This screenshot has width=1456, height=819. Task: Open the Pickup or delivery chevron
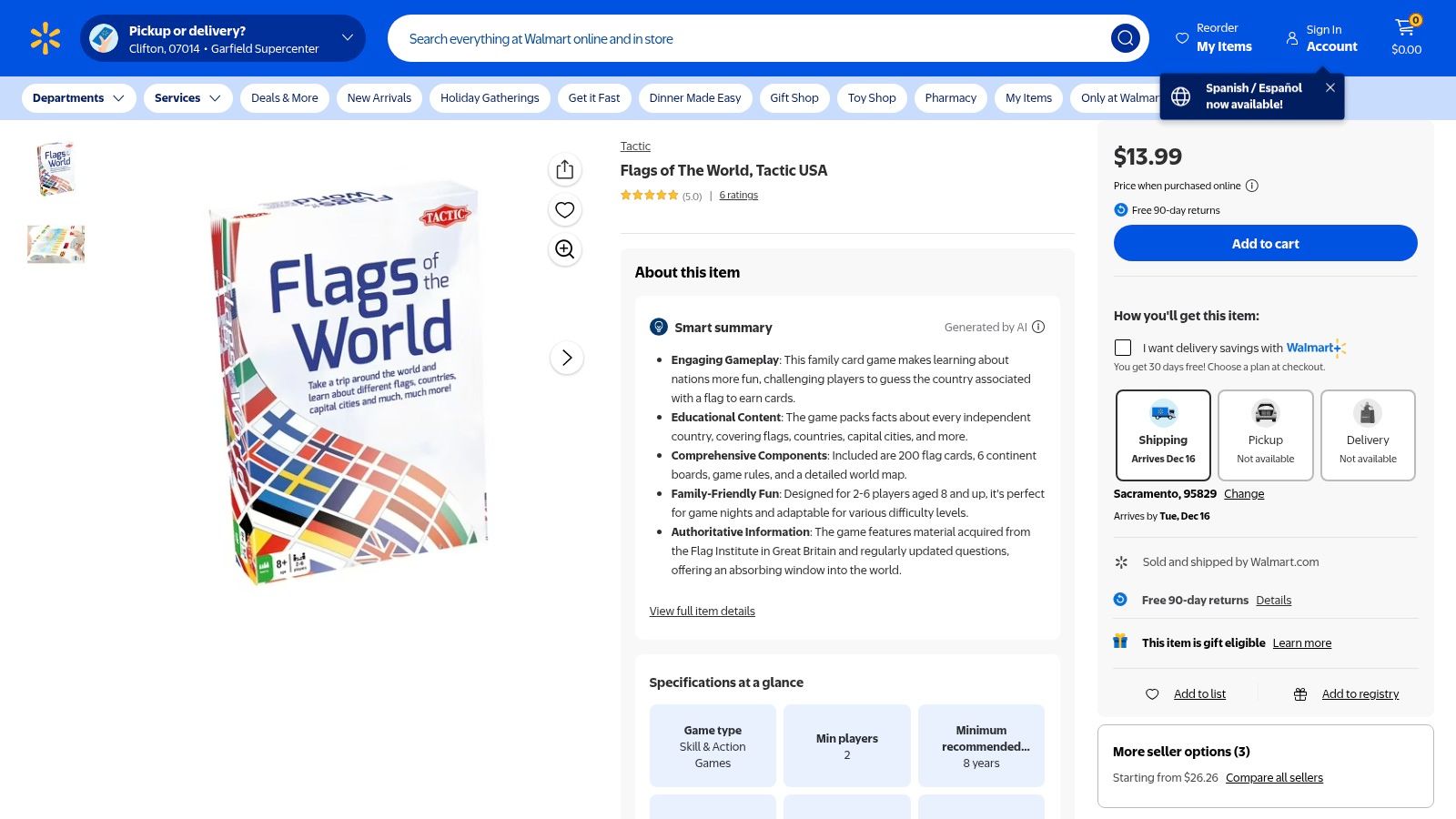(x=345, y=37)
